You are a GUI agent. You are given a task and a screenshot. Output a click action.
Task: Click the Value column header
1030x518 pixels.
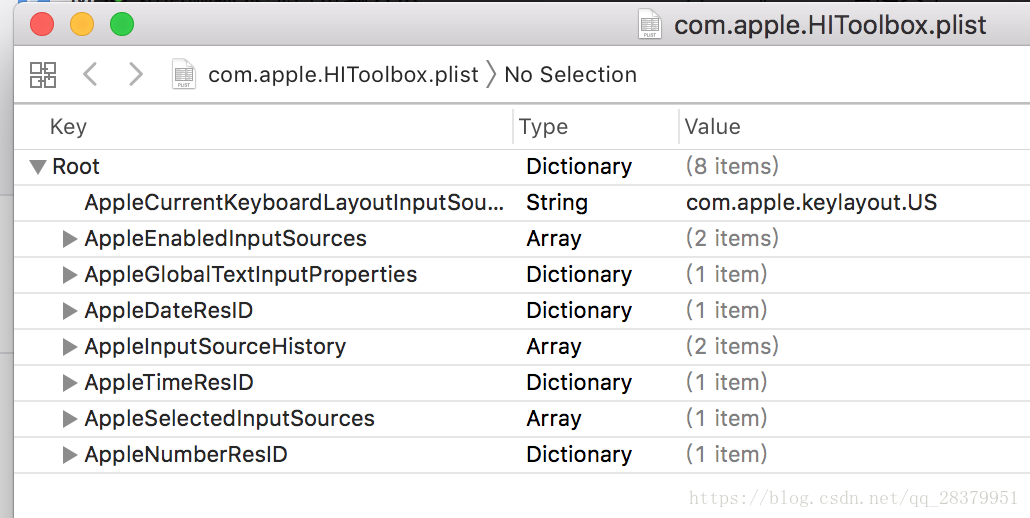point(712,127)
